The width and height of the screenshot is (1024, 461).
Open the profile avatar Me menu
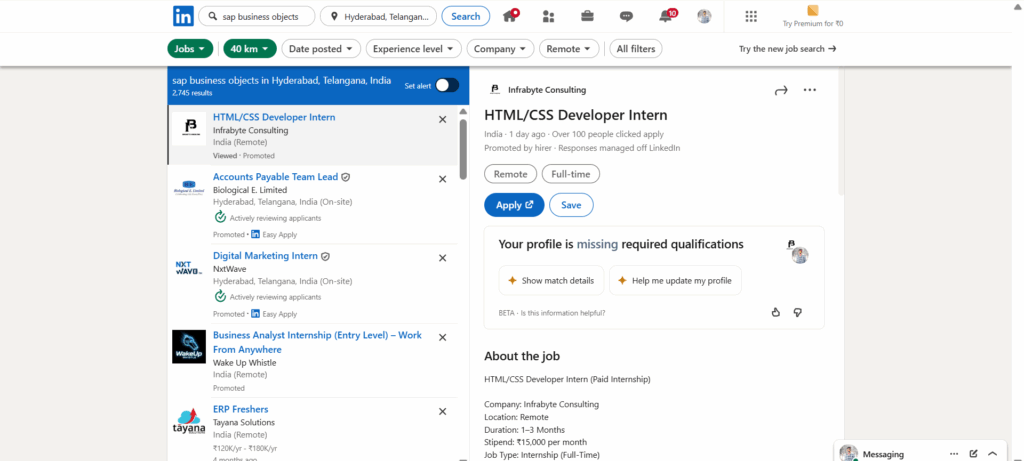[704, 16]
